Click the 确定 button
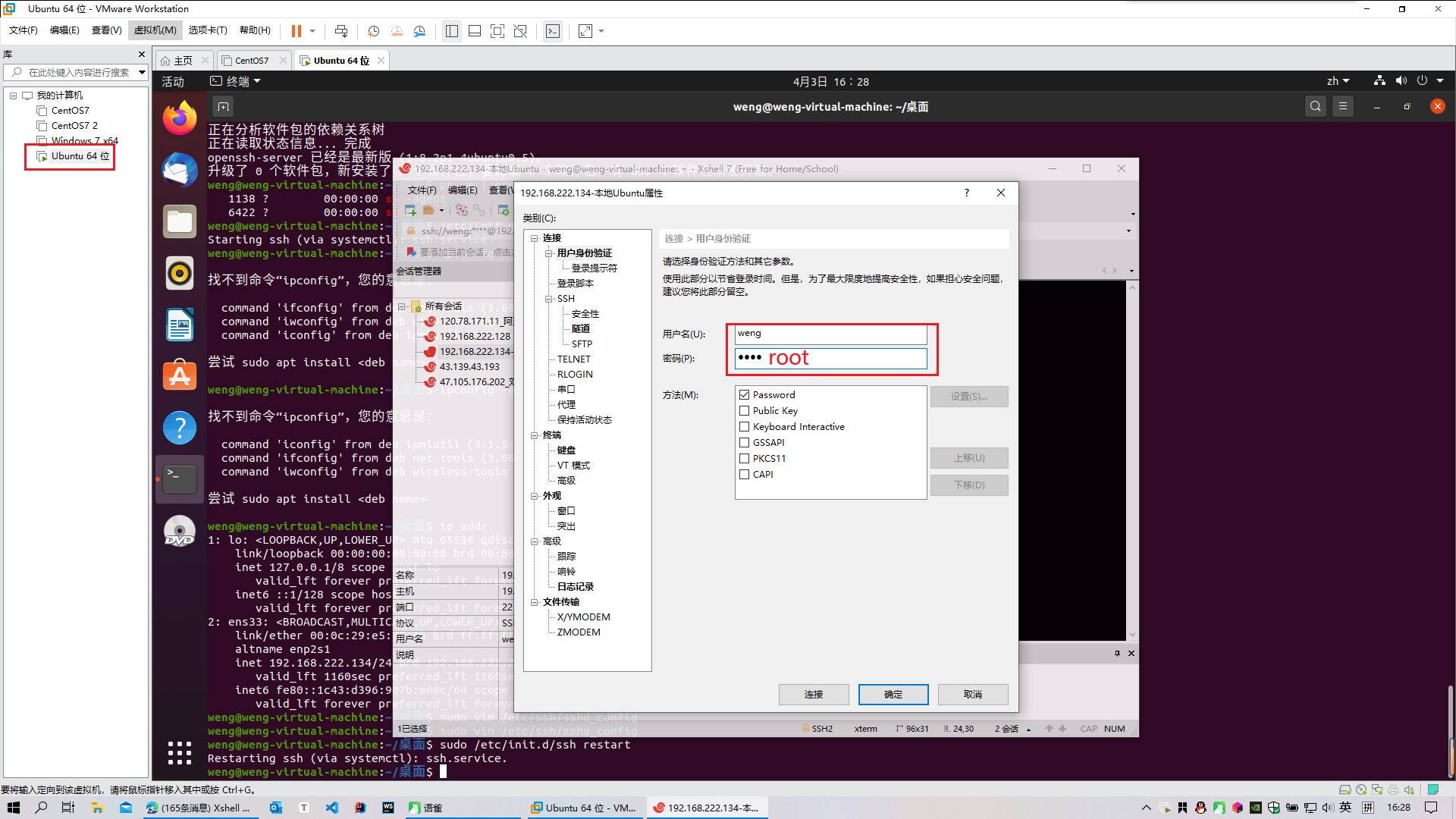 click(x=893, y=694)
